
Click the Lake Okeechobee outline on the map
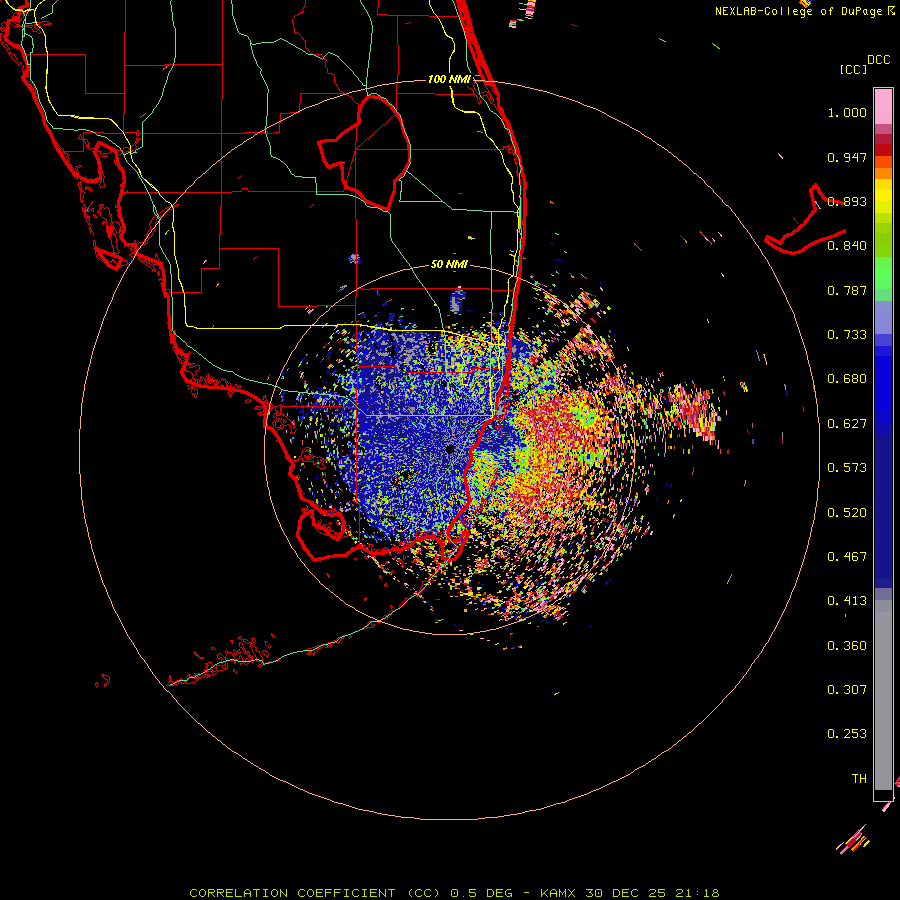364,152
